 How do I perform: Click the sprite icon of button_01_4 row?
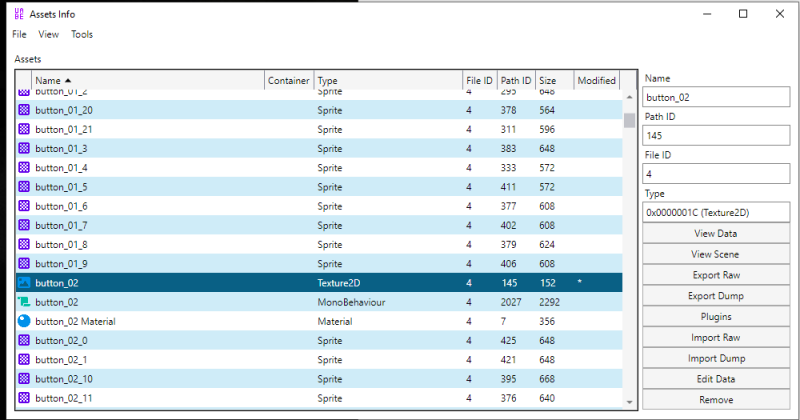coord(24,167)
